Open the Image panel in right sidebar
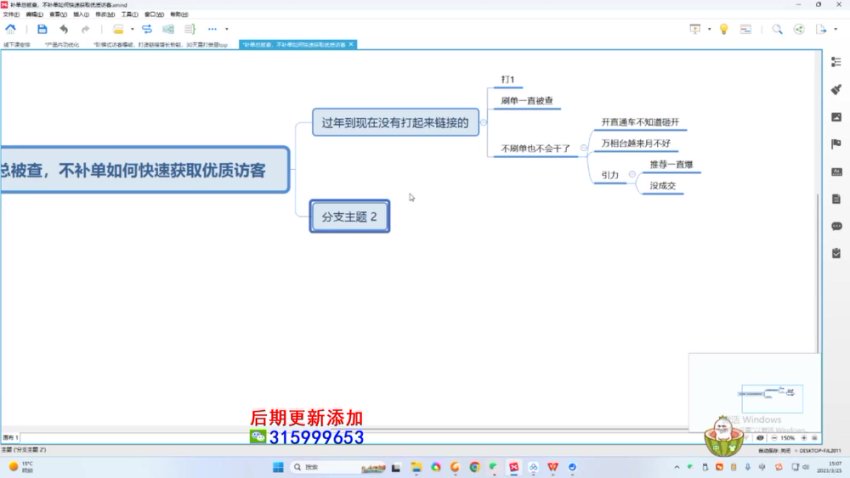The height and width of the screenshot is (478, 850). (836, 116)
